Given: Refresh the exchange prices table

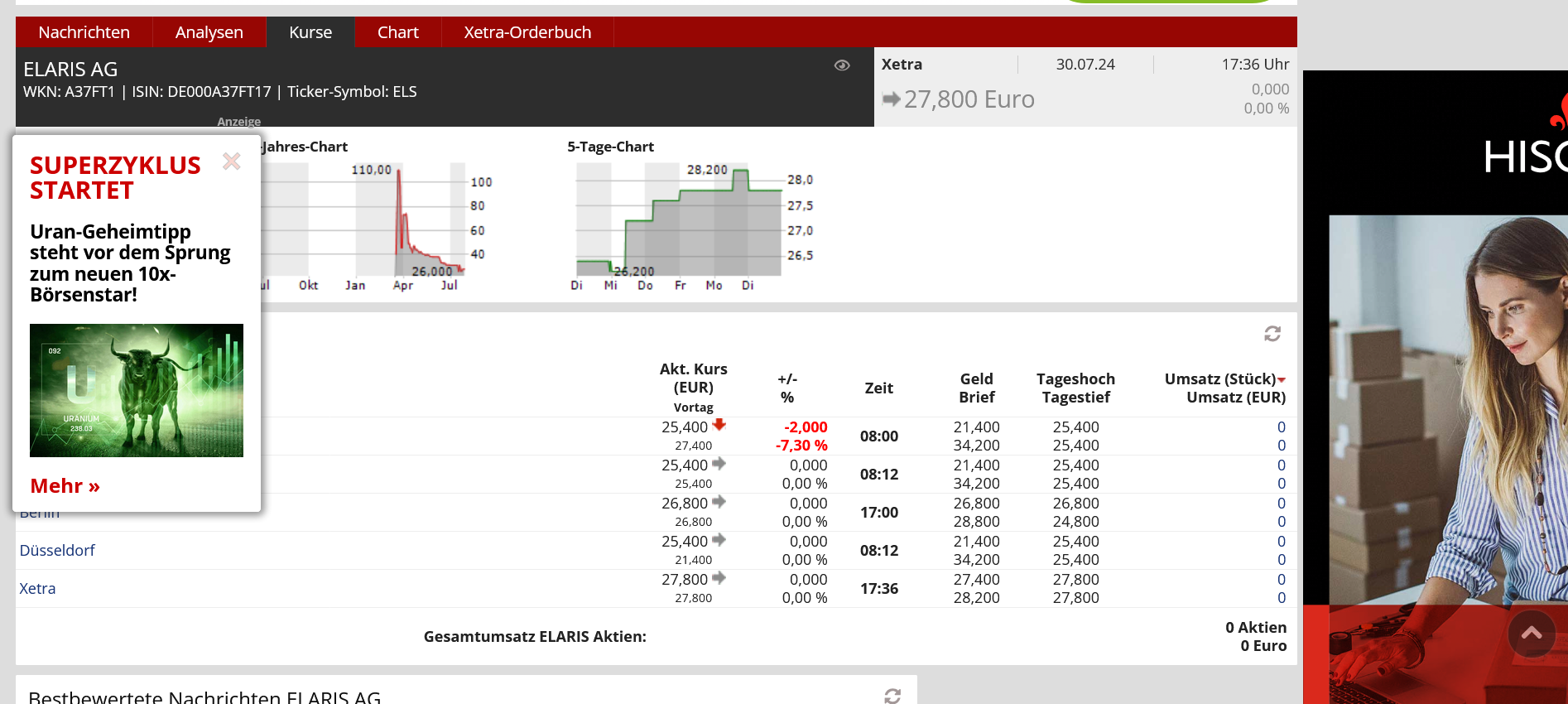Looking at the screenshot, I should coord(1272,334).
